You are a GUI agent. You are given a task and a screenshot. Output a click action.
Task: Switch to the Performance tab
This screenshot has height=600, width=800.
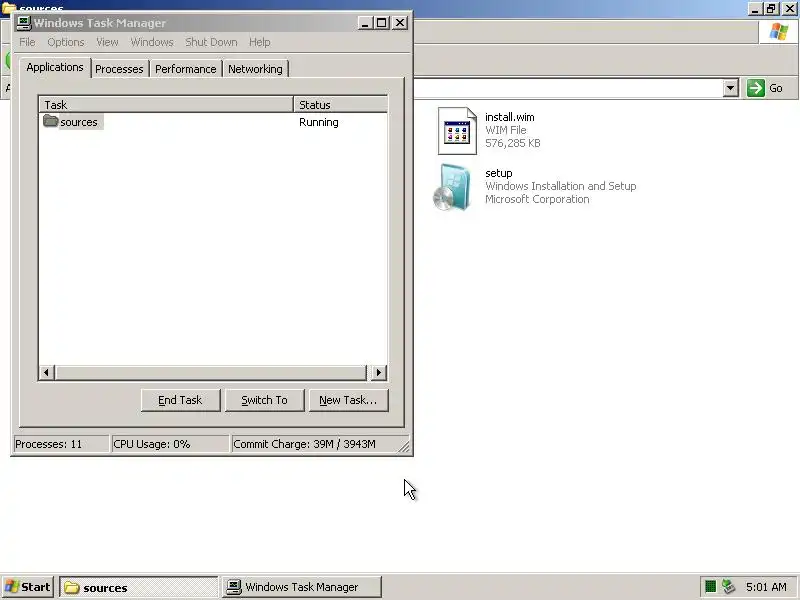pyautogui.click(x=186, y=69)
